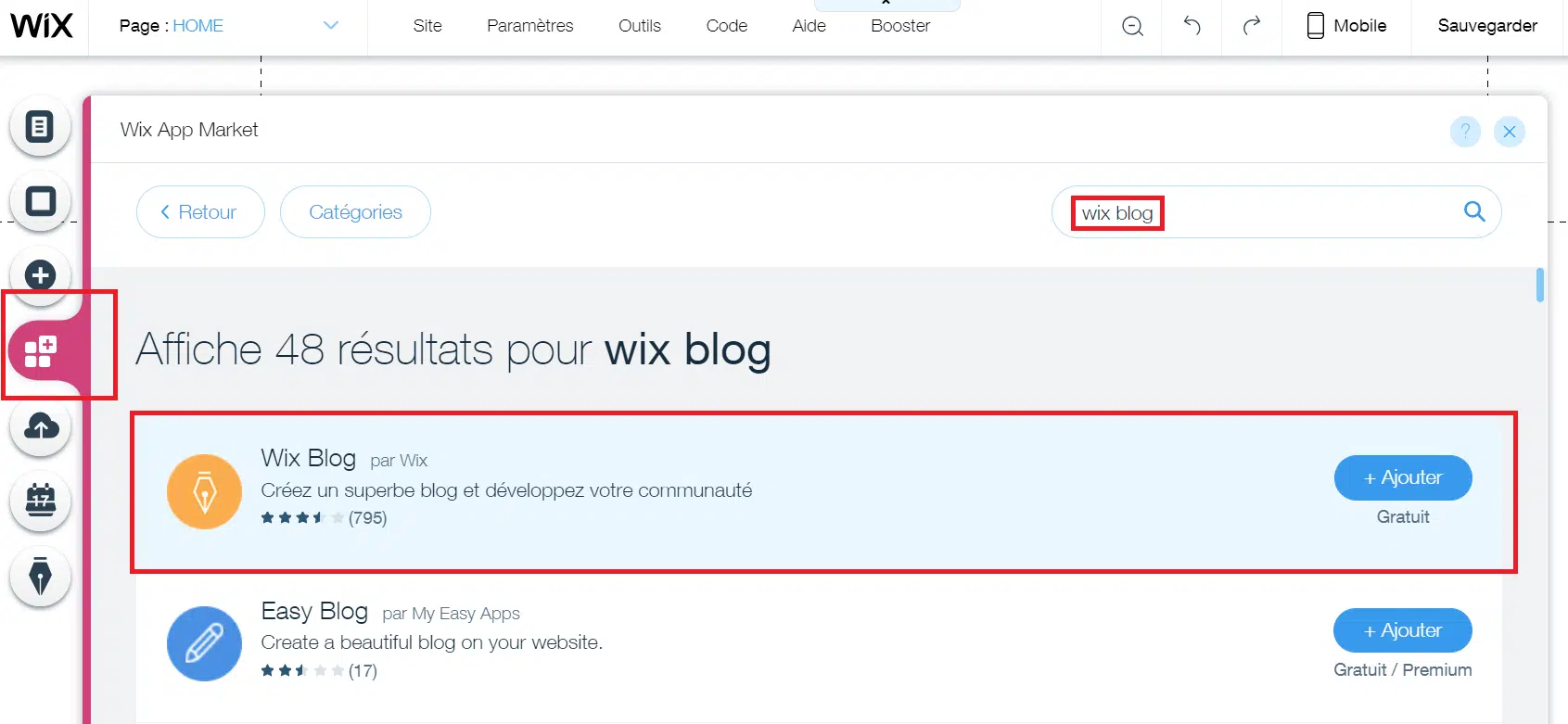1568x724 pixels.
Task: Open the Add elements plus icon
Action: pos(40,275)
